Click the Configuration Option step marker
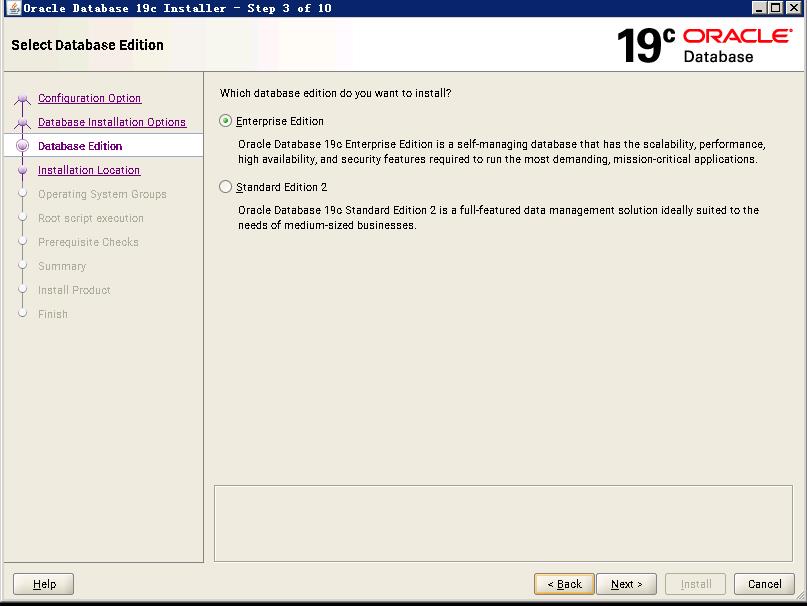The width and height of the screenshot is (807, 606). 22,98
